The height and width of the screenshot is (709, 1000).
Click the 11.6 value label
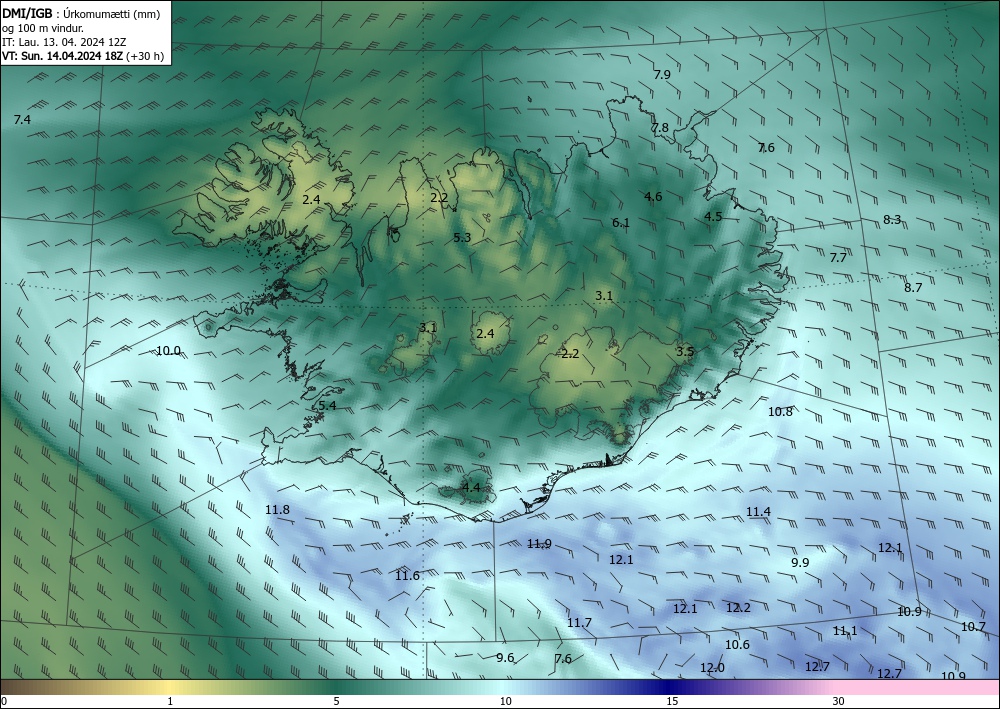[x=408, y=576]
